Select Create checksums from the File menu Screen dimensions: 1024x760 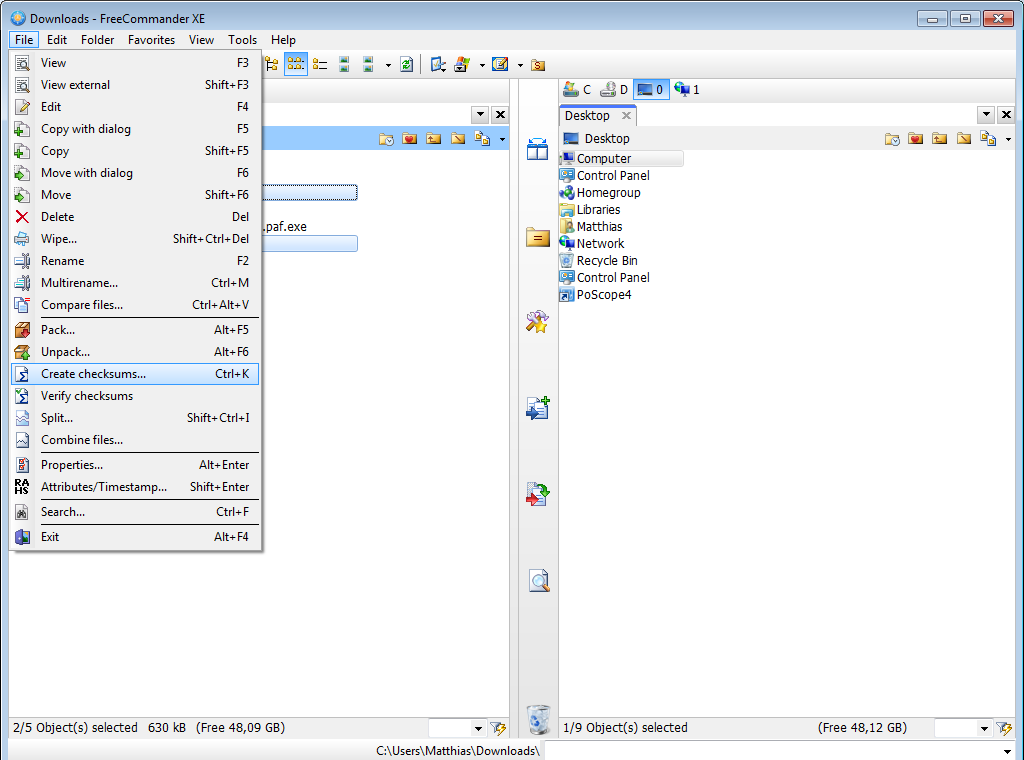(135, 374)
